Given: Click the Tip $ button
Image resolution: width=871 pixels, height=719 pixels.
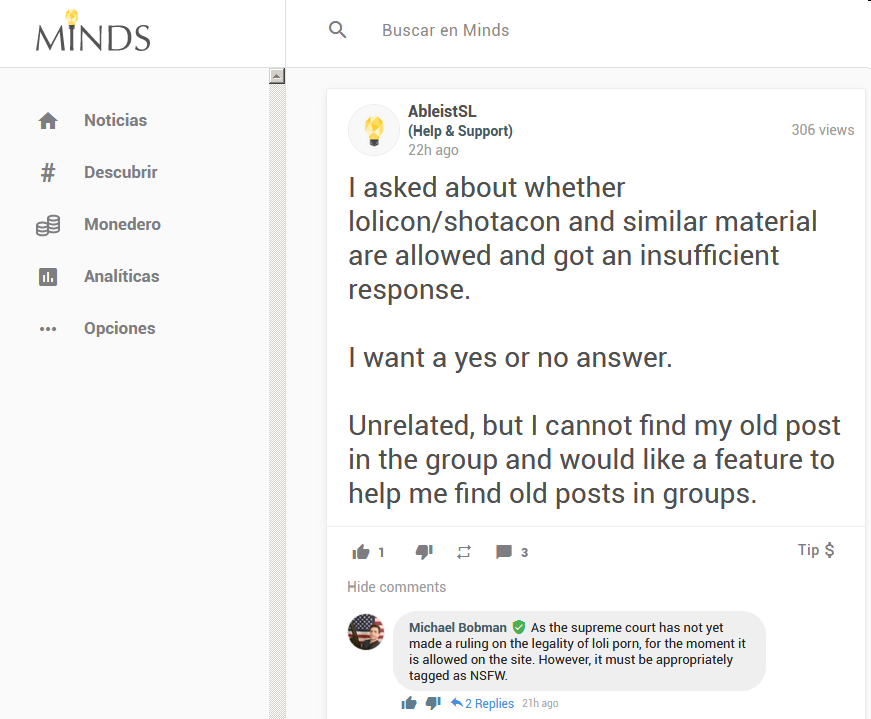Looking at the screenshot, I should tap(816, 550).
